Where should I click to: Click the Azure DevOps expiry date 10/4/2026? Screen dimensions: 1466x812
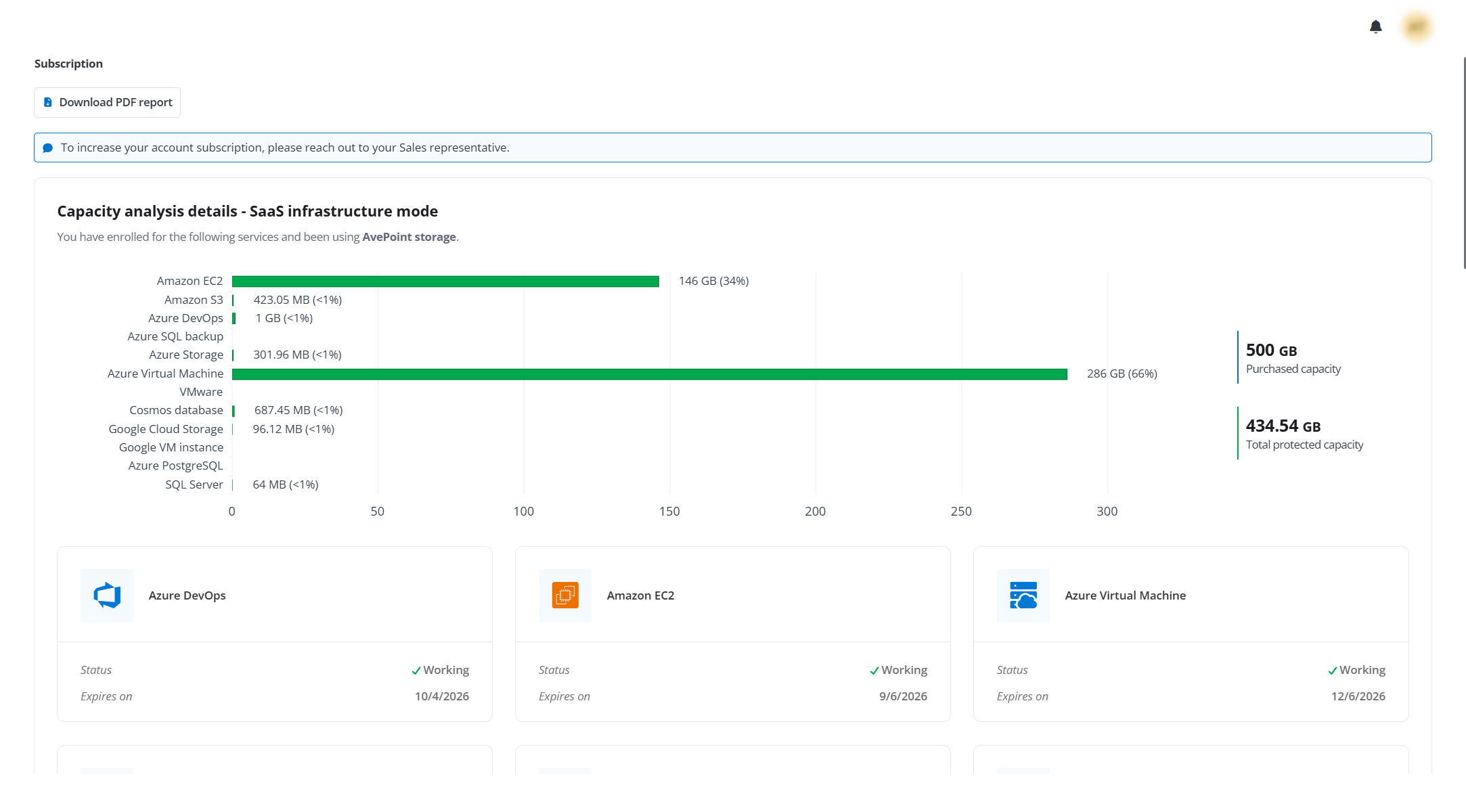[442, 696]
